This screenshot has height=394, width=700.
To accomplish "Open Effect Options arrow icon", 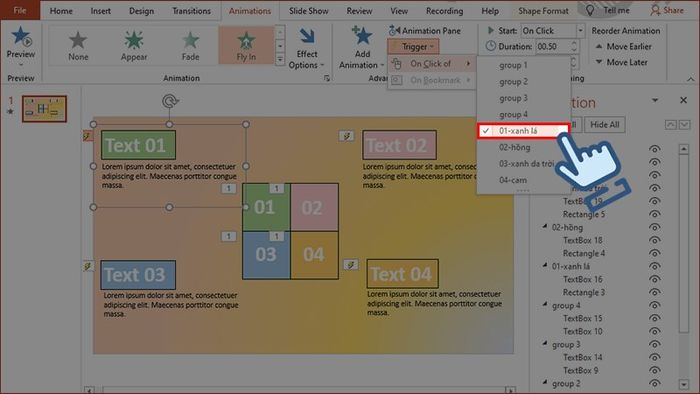I will coord(307,37).
